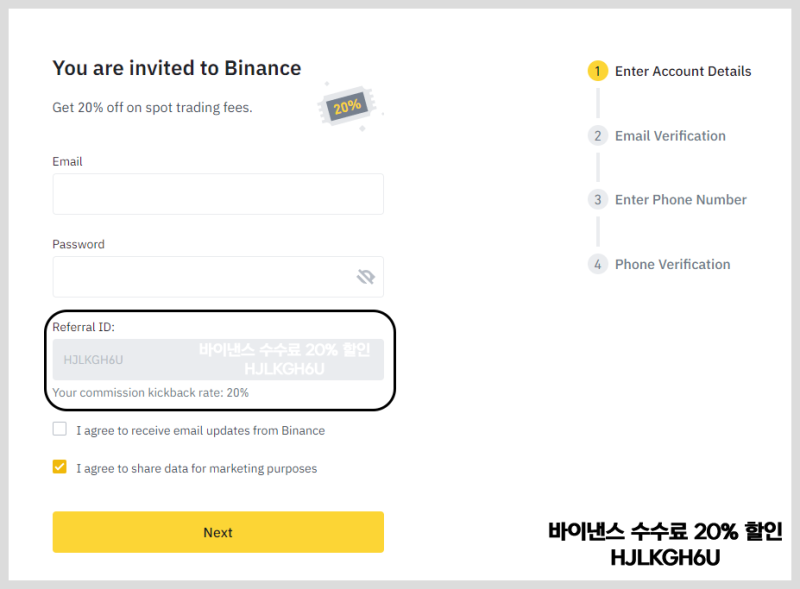Viewport: 800px width, 589px height.
Task: Click the Next button
Action: (x=218, y=532)
